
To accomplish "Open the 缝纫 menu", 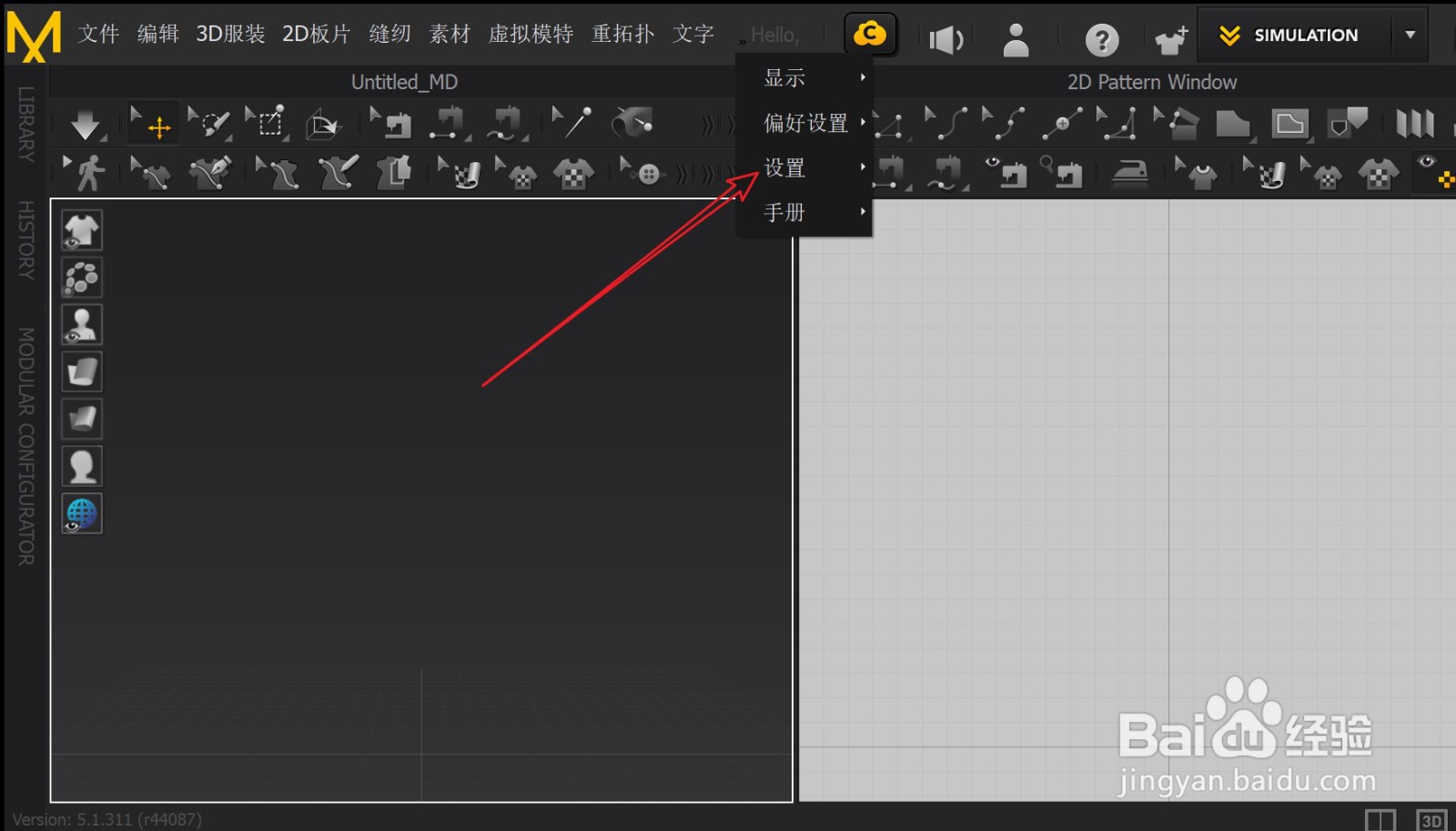I will pyautogui.click(x=390, y=35).
